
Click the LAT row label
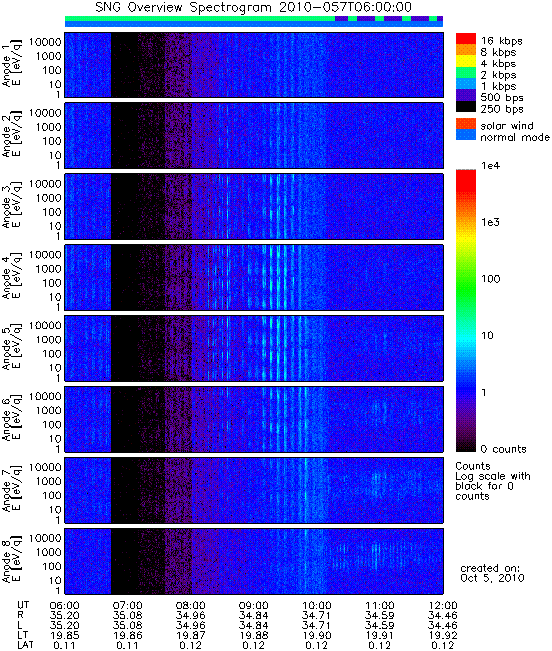tap(25, 645)
